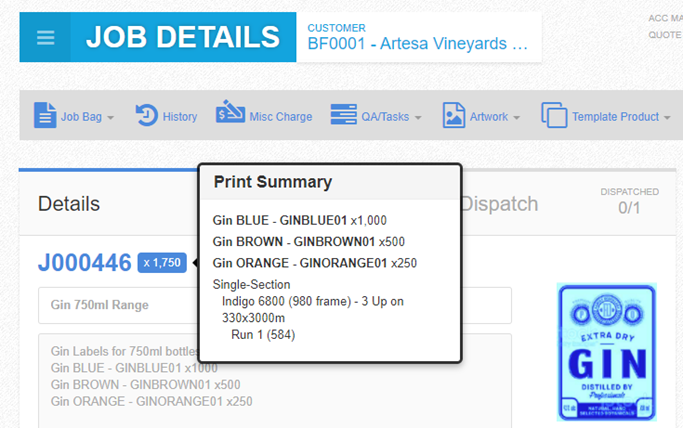The height and width of the screenshot is (428, 683).
Task: Open the hamburger menu icon
Action: click(45, 37)
